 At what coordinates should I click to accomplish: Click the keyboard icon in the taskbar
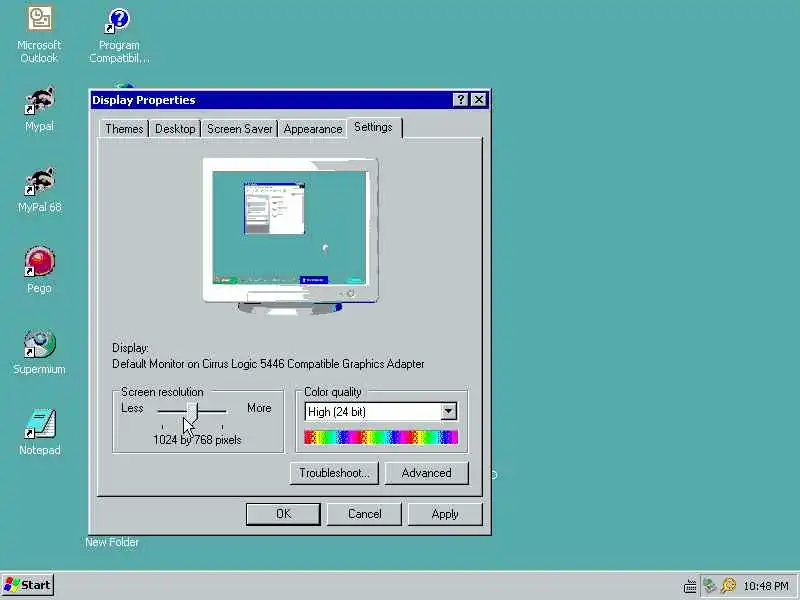[690, 586]
